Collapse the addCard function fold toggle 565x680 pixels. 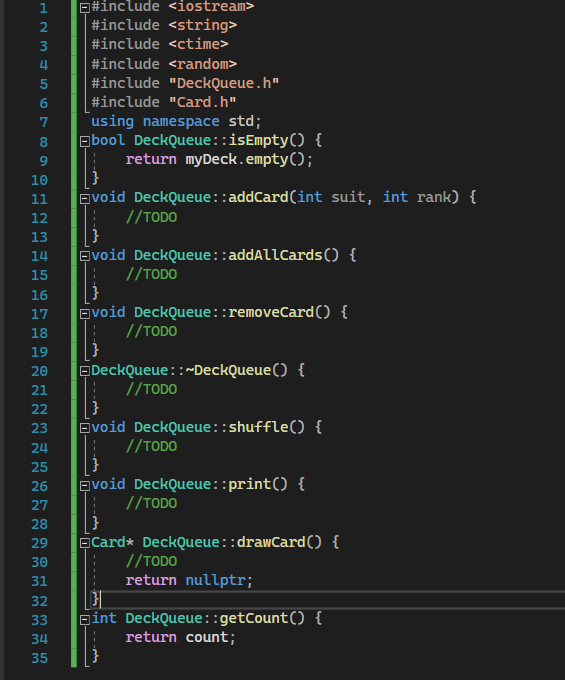85,199
